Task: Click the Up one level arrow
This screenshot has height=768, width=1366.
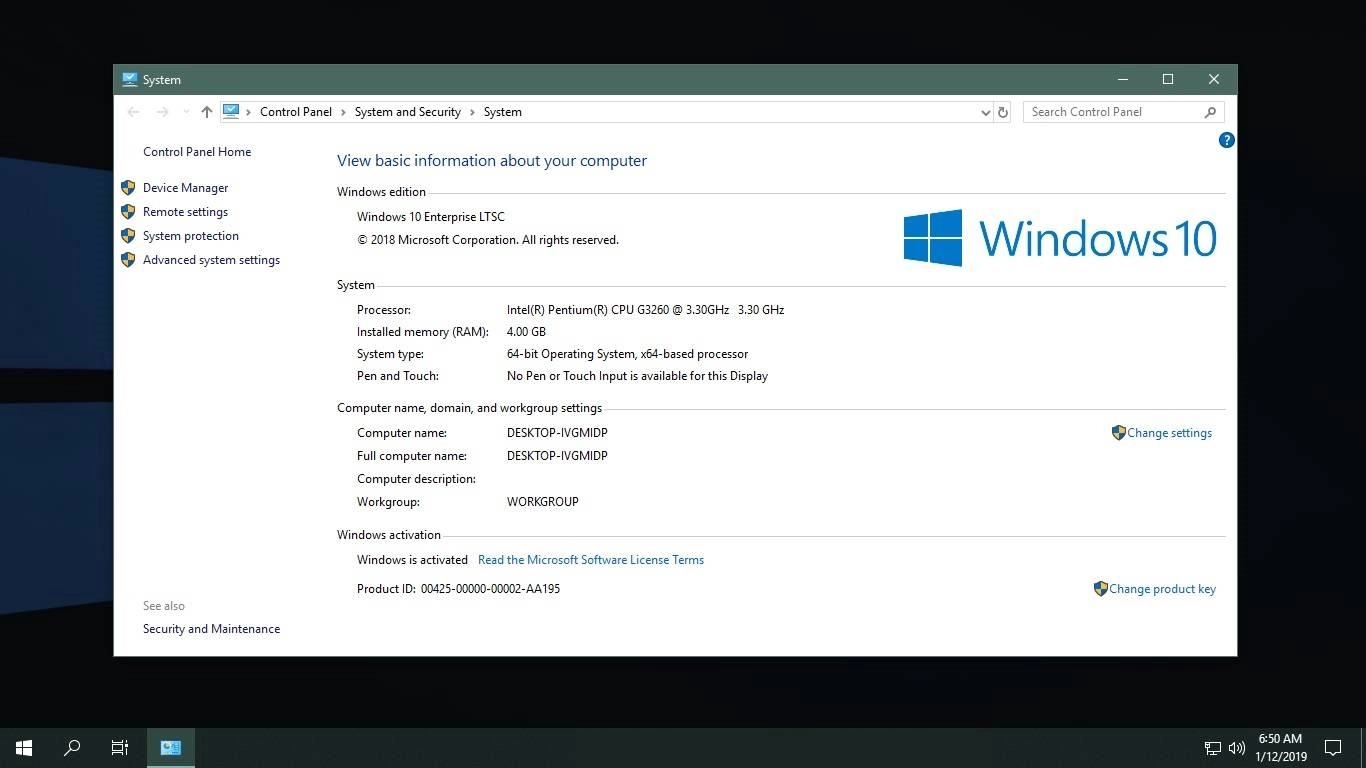Action: (207, 112)
